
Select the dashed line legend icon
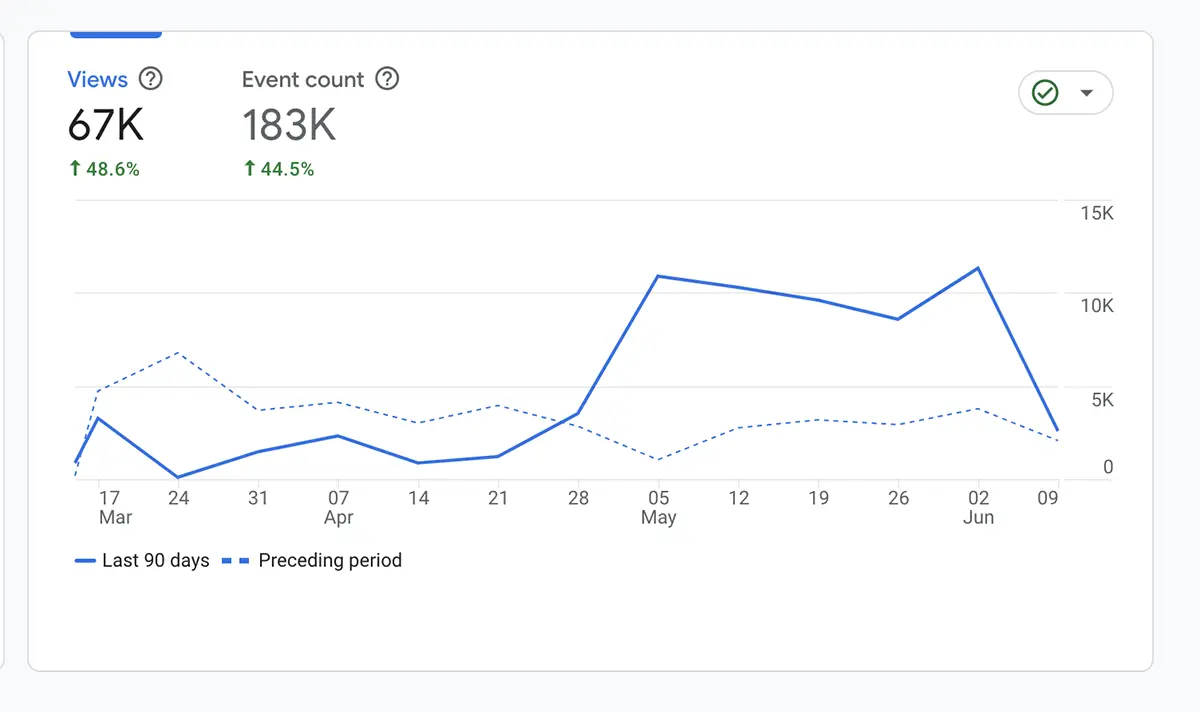coord(234,561)
